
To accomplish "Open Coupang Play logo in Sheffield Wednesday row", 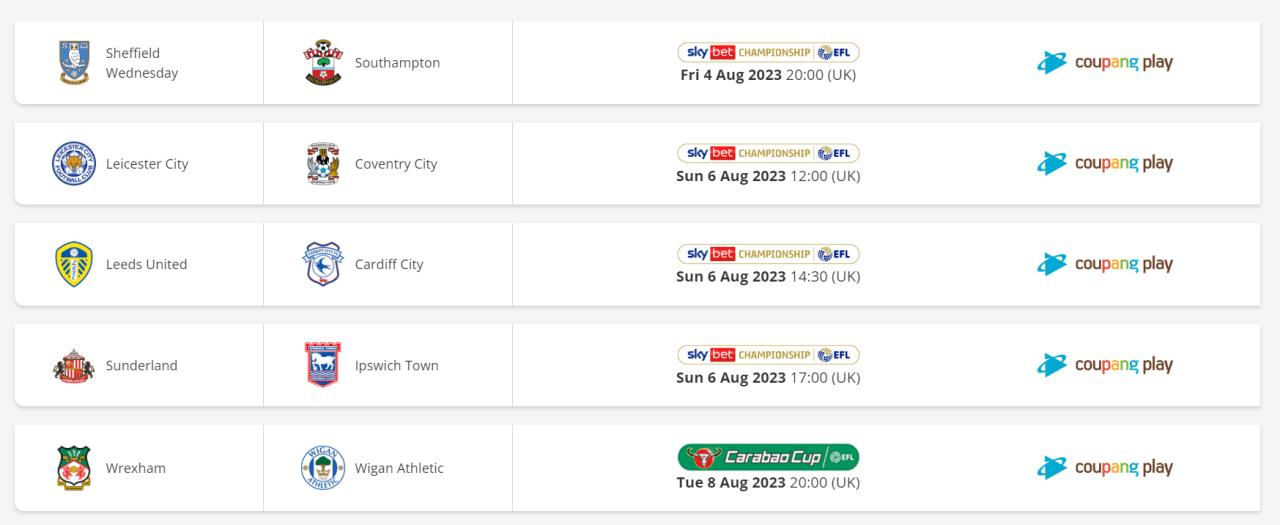I will (1105, 62).
